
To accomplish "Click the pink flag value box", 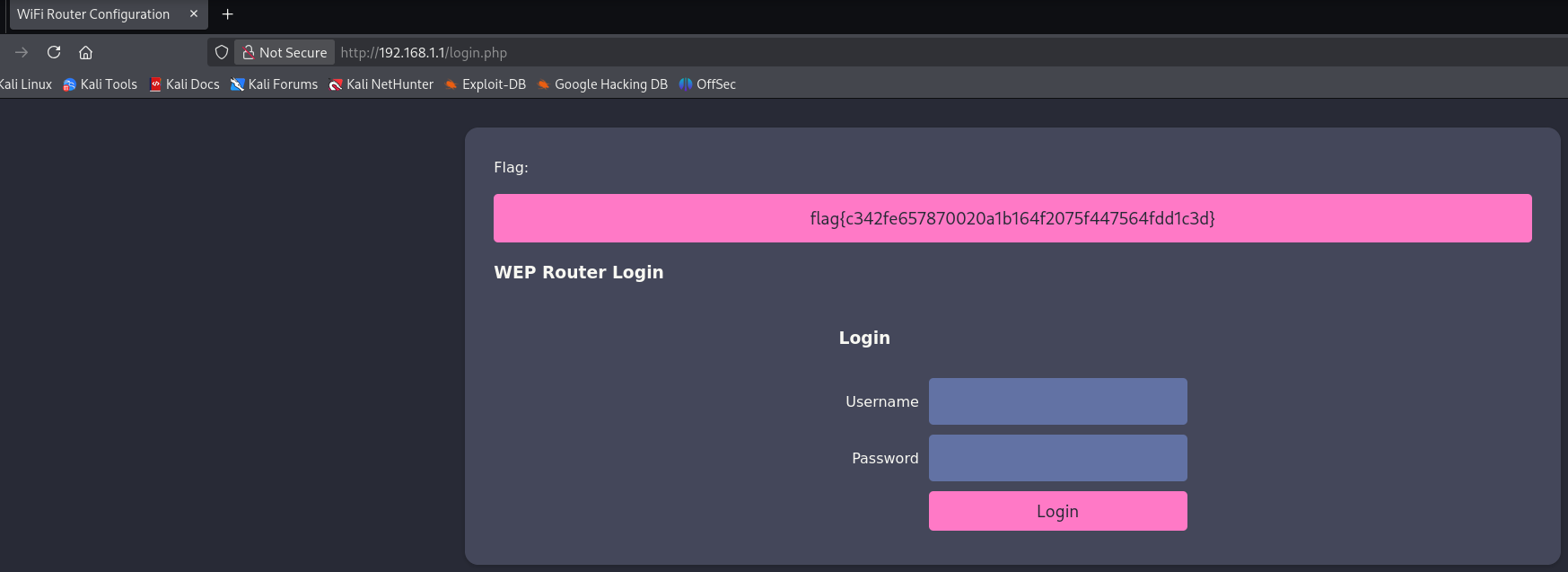I will 1012,218.
